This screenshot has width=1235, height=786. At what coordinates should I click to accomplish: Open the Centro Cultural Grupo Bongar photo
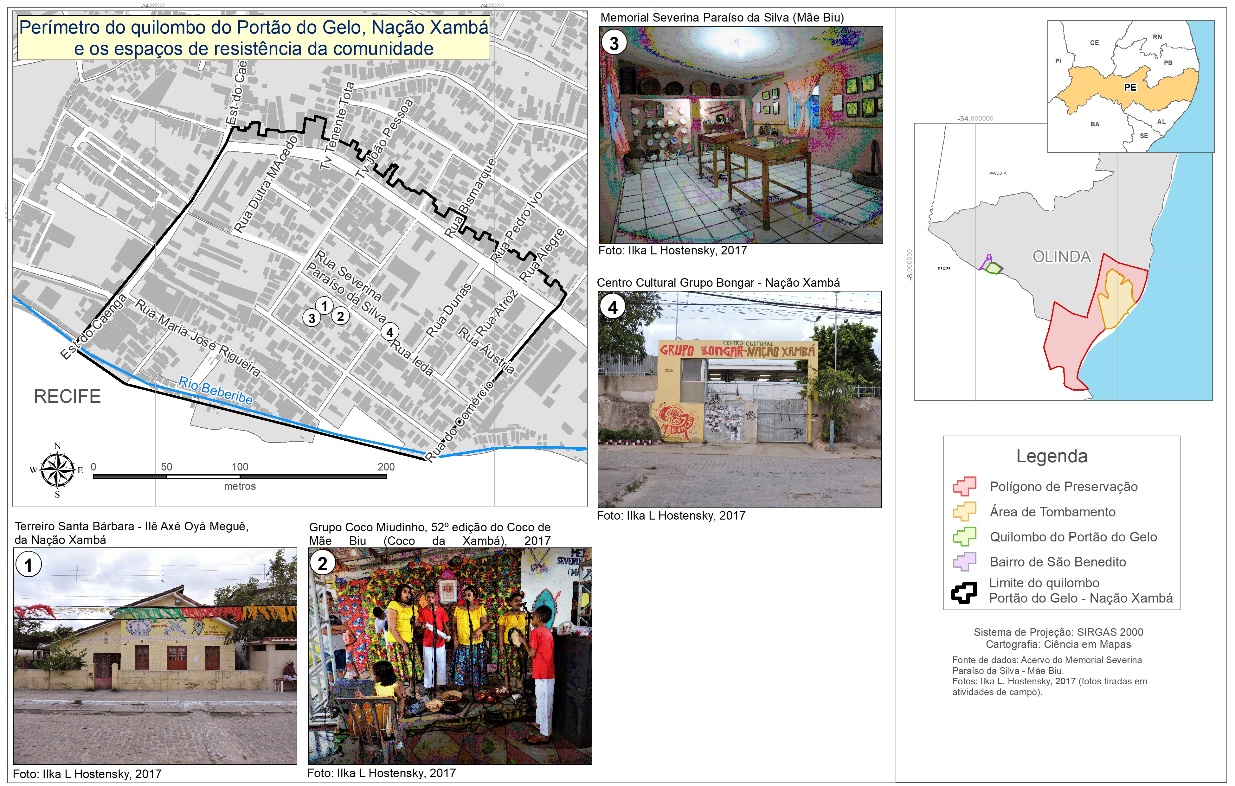pos(739,399)
